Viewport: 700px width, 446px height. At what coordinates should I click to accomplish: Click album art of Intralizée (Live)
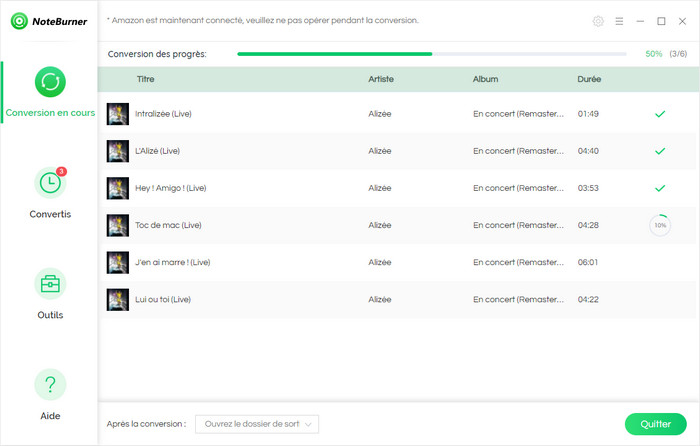point(118,114)
